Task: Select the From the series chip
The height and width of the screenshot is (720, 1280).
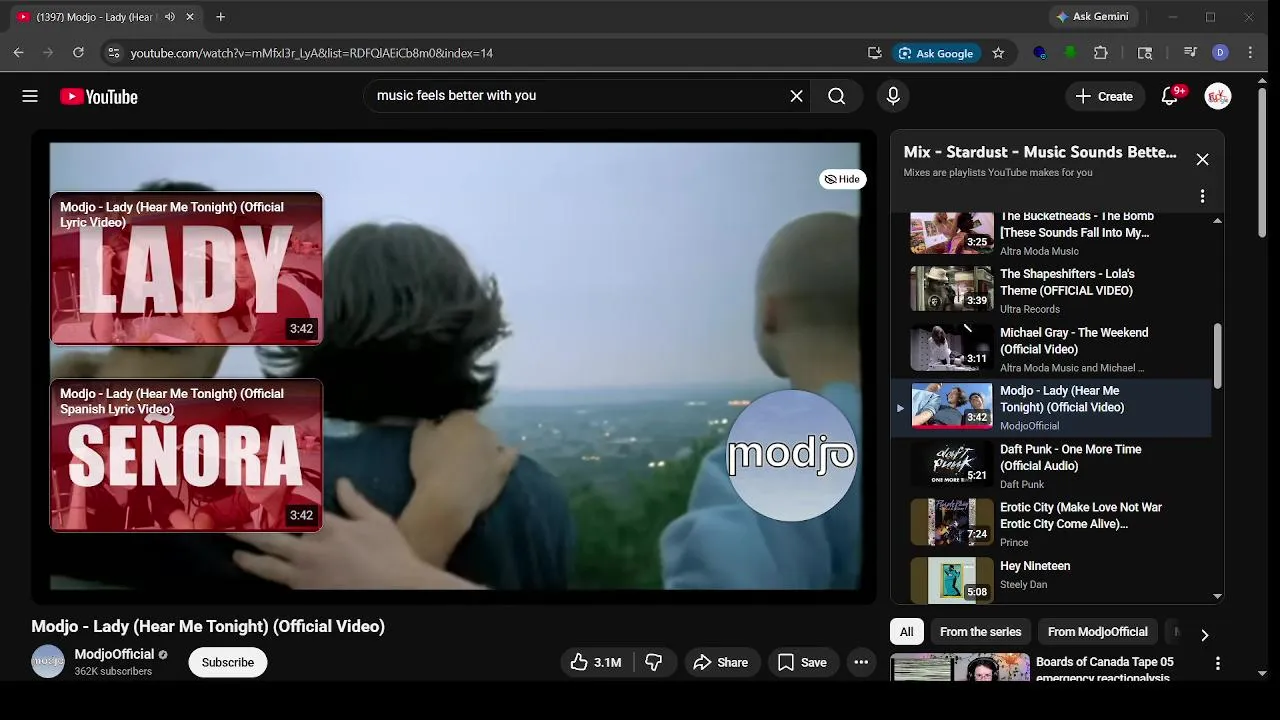Action: pyautogui.click(x=980, y=632)
